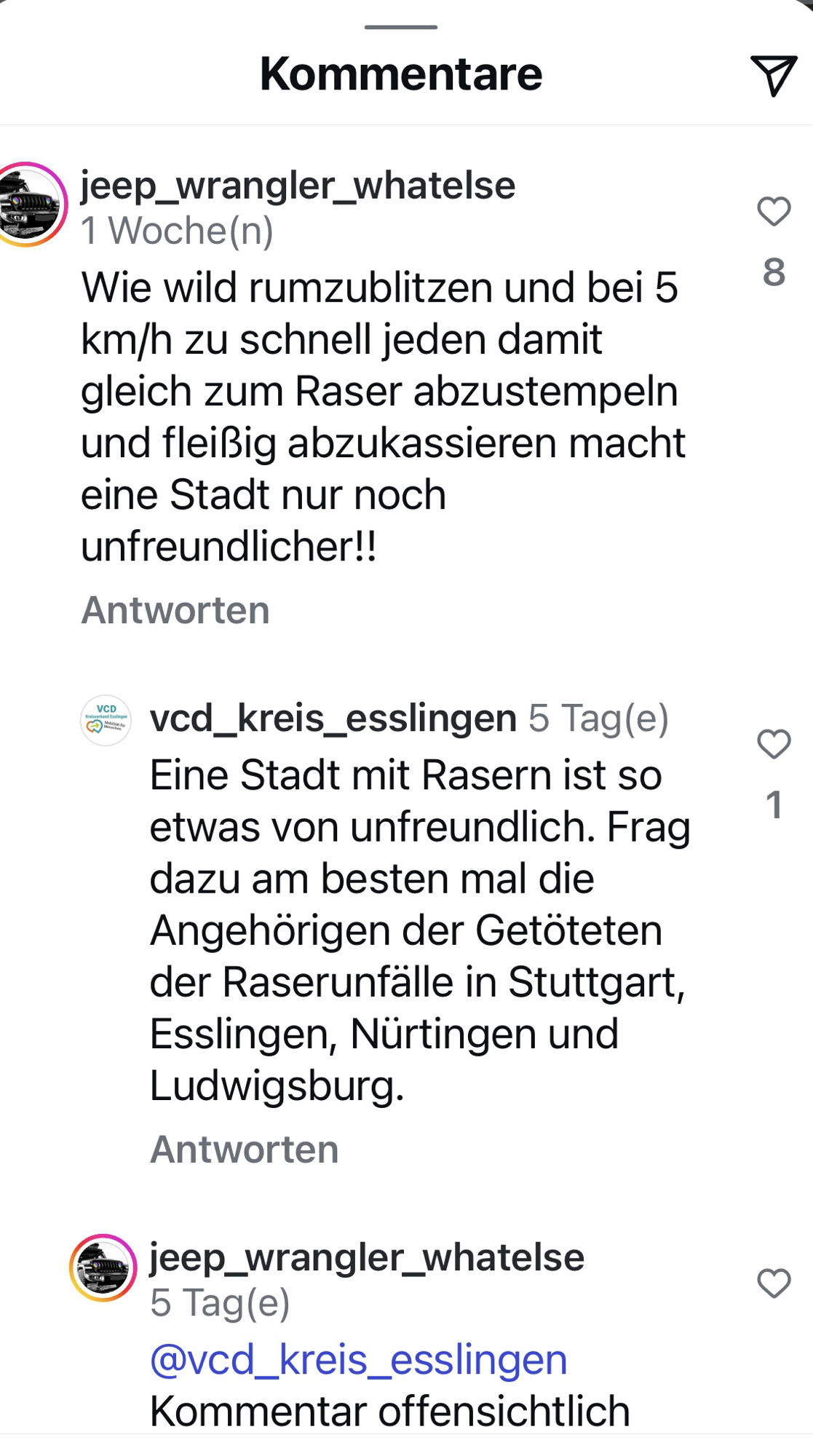Tap the reply text mentioning Stuttgart, Esslingen

click(x=419, y=930)
